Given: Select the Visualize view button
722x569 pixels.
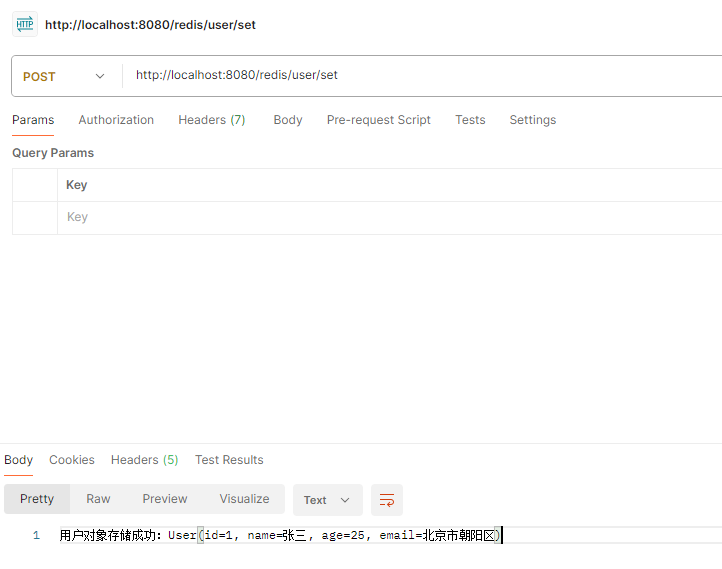Looking at the screenshot, I should pyautogui.click(x=245, y=499).
